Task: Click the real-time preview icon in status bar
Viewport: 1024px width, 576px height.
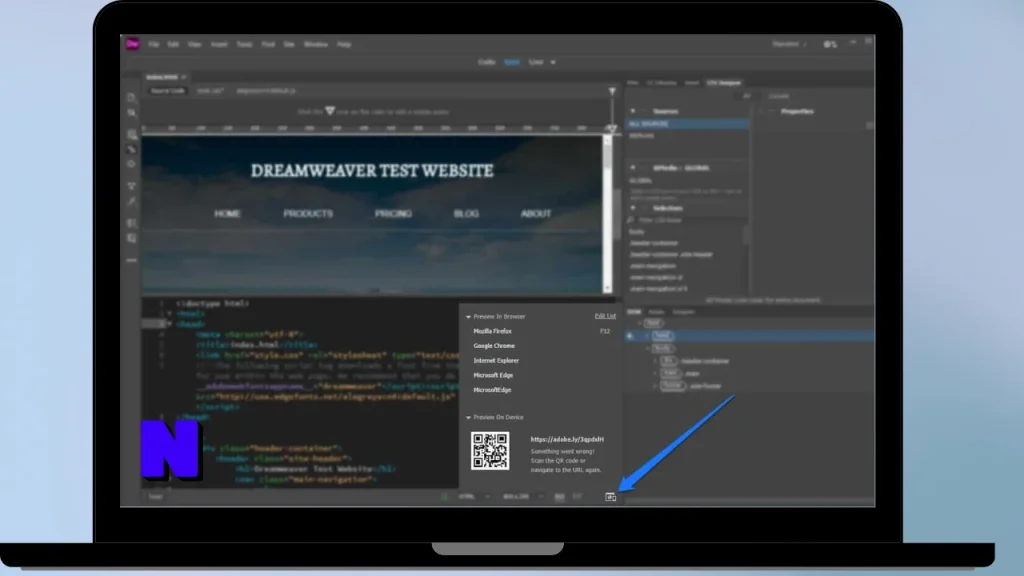Action: (x=610, y=497)
